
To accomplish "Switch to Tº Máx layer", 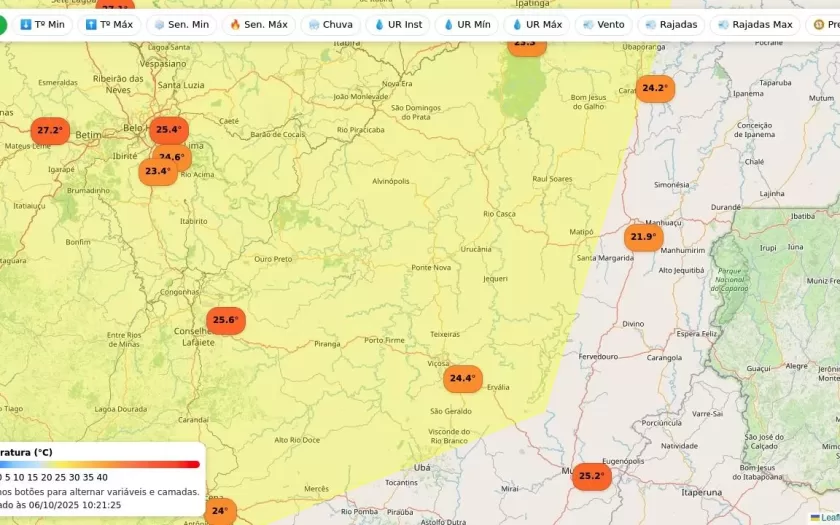I will (x=109, y=25).
